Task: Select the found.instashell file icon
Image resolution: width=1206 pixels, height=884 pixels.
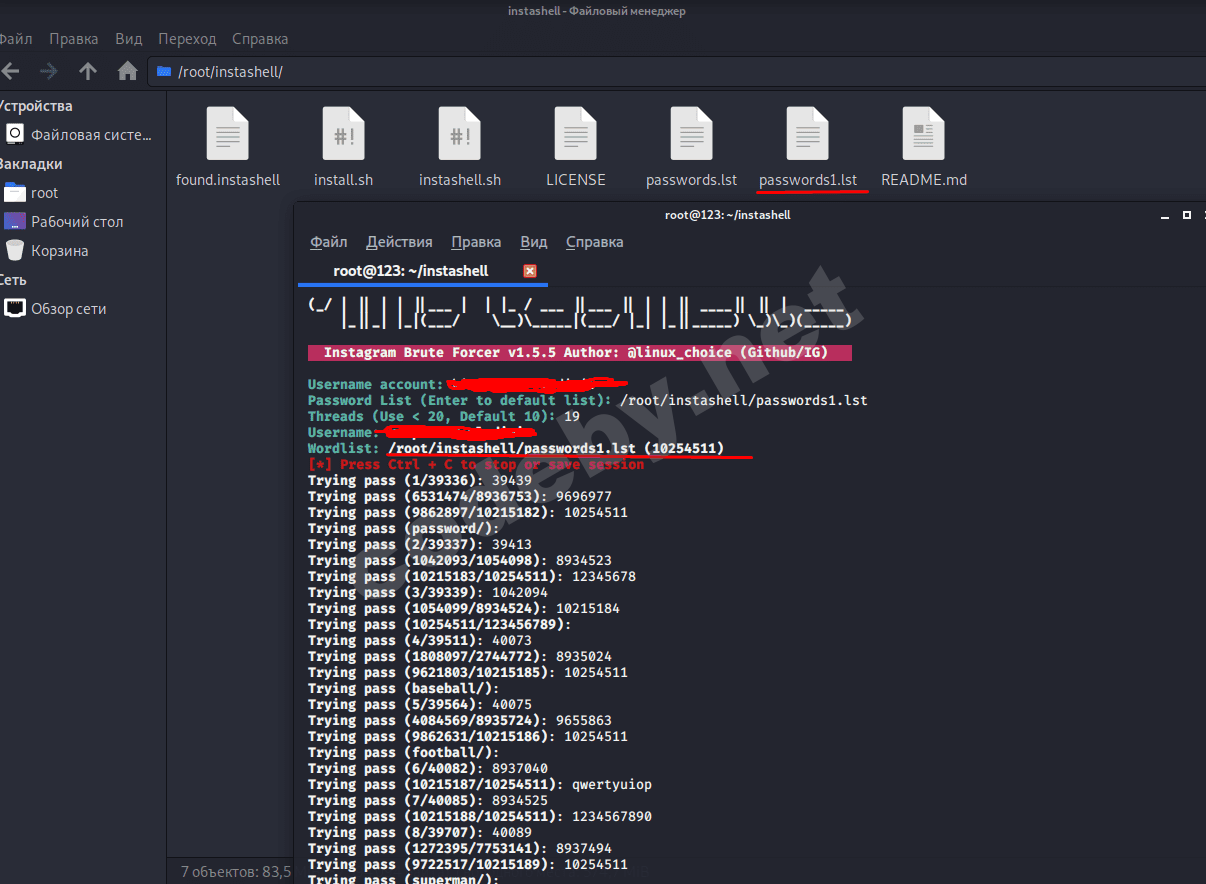Action: 228,133
